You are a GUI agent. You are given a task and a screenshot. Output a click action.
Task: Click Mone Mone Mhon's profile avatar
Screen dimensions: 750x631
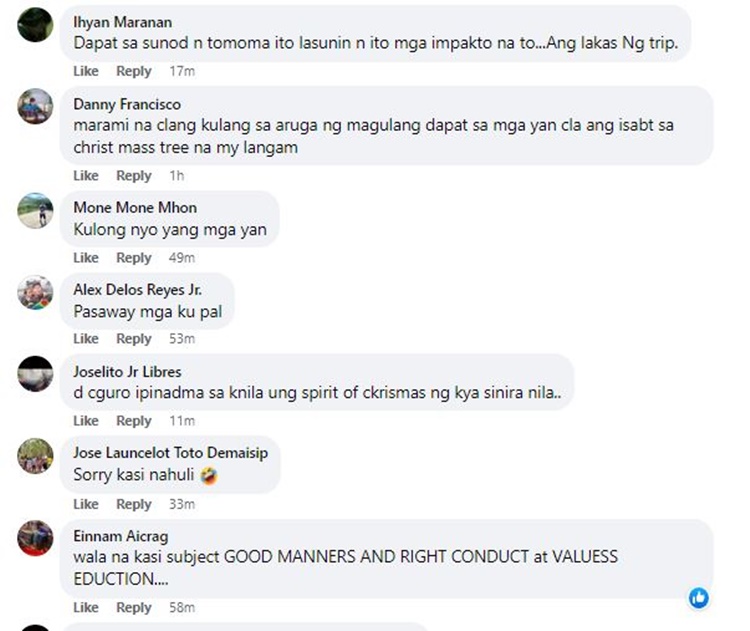pyautogui.click(x=35, y=210)
